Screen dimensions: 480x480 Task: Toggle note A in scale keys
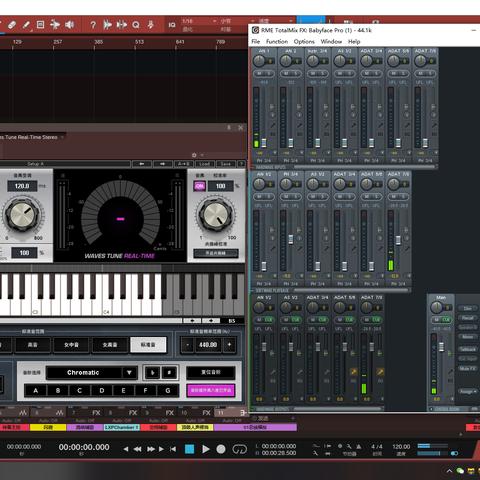36,390
